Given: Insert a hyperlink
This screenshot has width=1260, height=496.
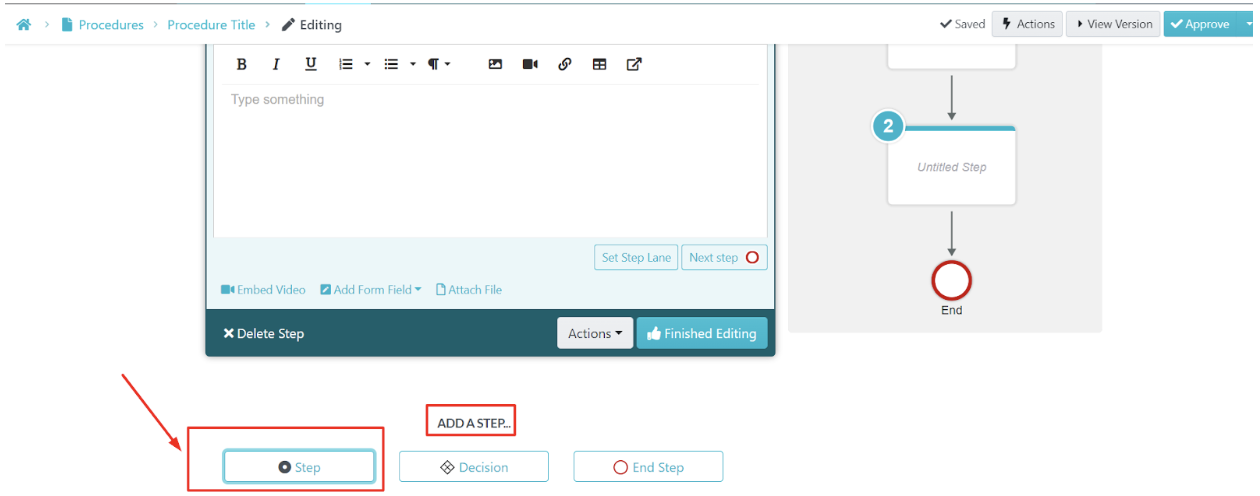Looking at the screenshot, I should tap(565, 64).
